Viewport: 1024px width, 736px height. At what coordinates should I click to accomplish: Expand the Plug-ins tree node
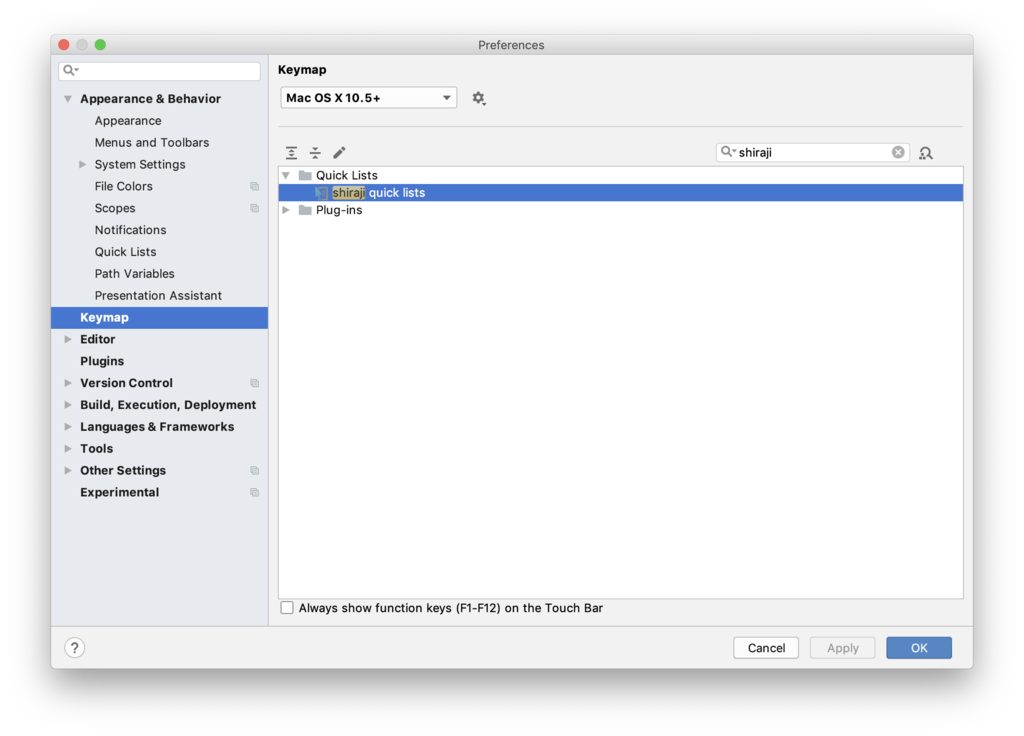point(286,210)
